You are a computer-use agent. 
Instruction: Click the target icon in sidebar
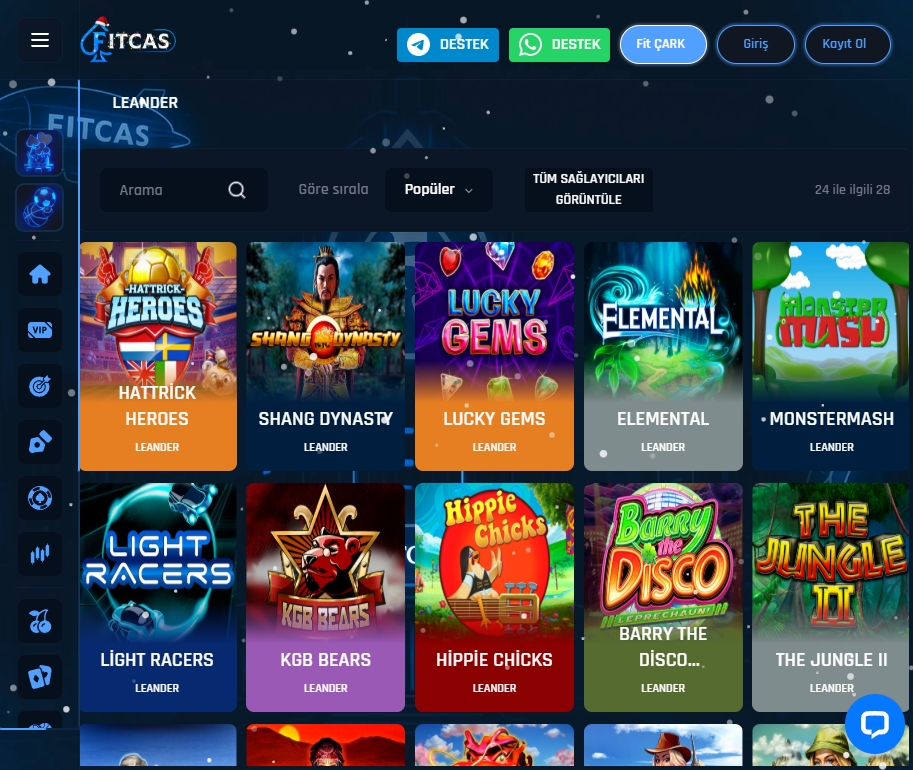(x=40, y=386)
